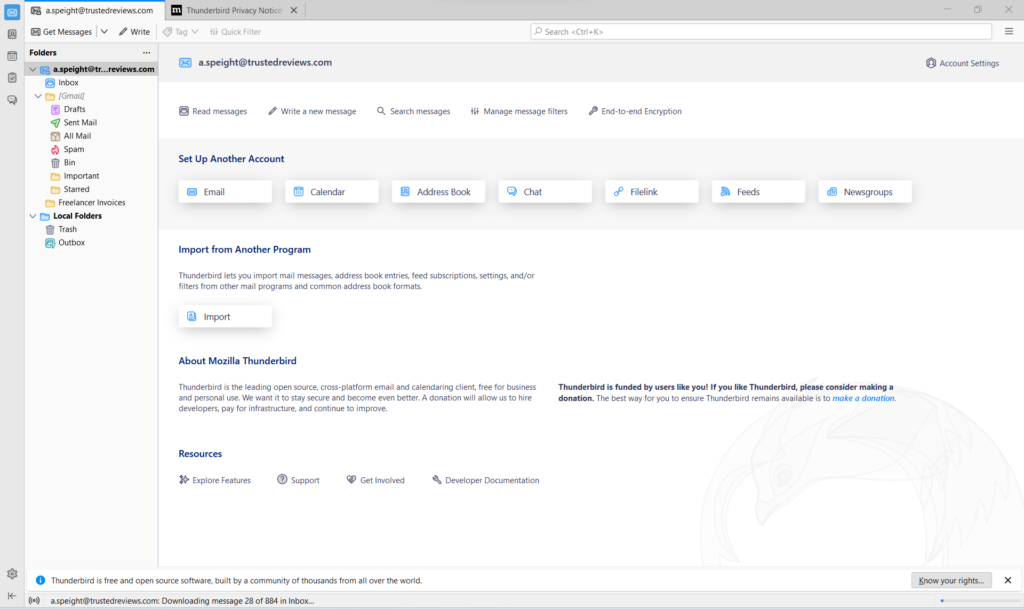Open Get Messages dropdown arrow

pyautogui.click(x=104, y=31)
